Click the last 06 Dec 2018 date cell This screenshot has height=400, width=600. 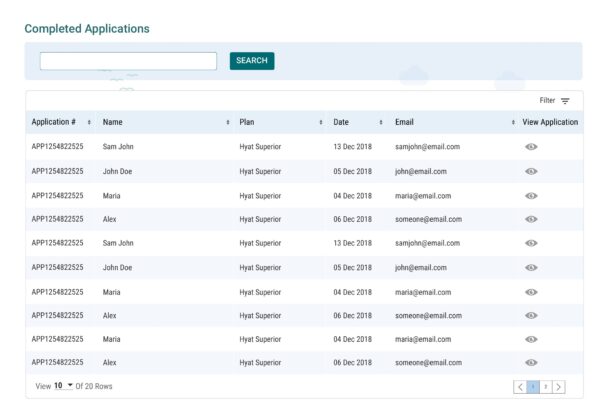click(x=352, y=362)
